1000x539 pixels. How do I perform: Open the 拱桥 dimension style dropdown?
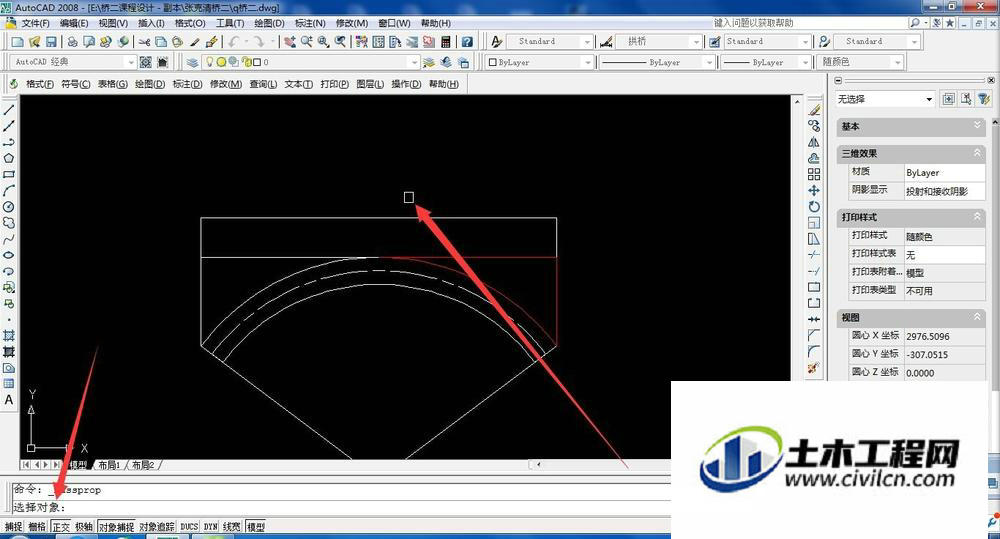(x=696, y=41)
